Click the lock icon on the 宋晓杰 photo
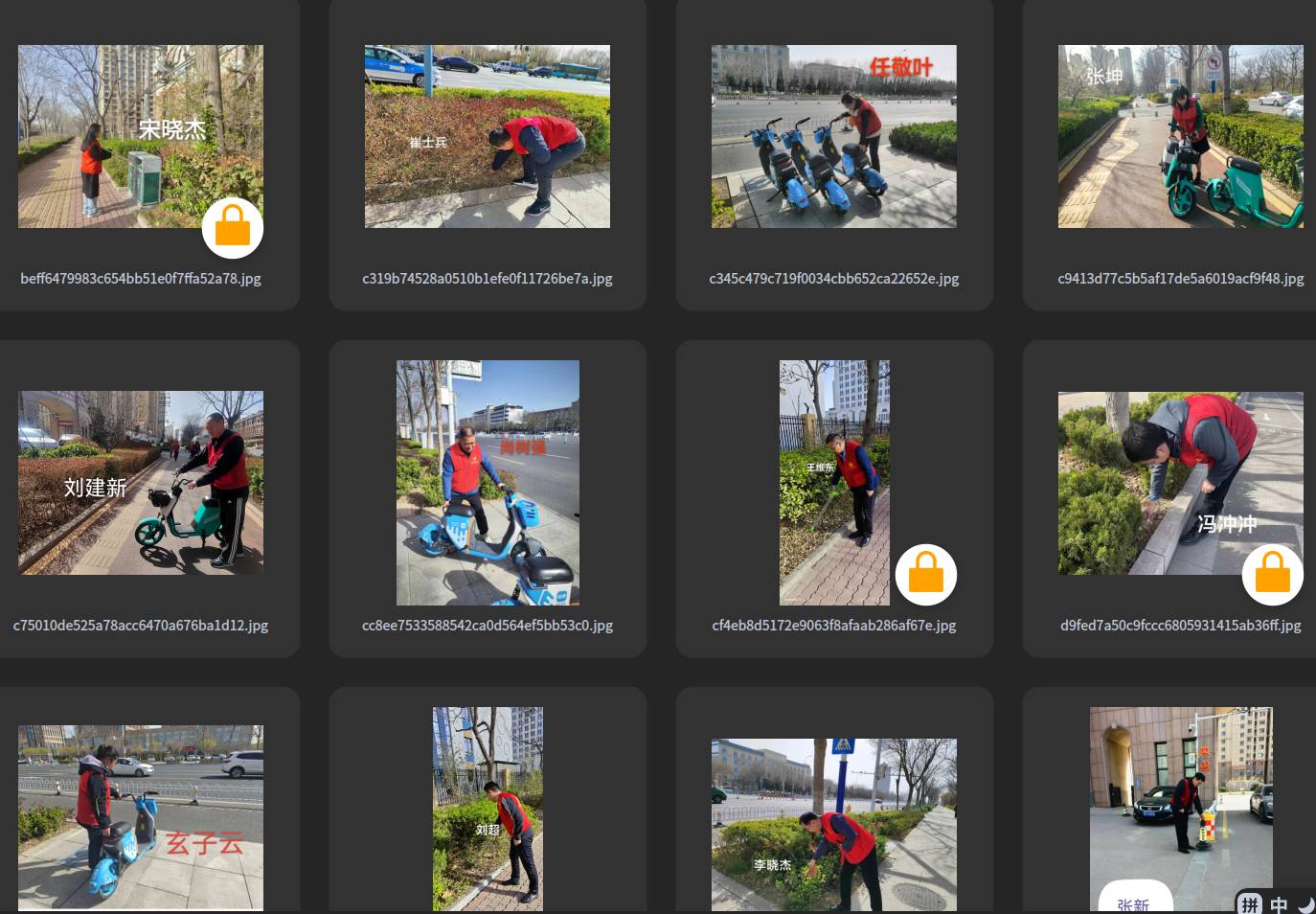The width and height of the screenshot is (1316, 914). (233, 228)
